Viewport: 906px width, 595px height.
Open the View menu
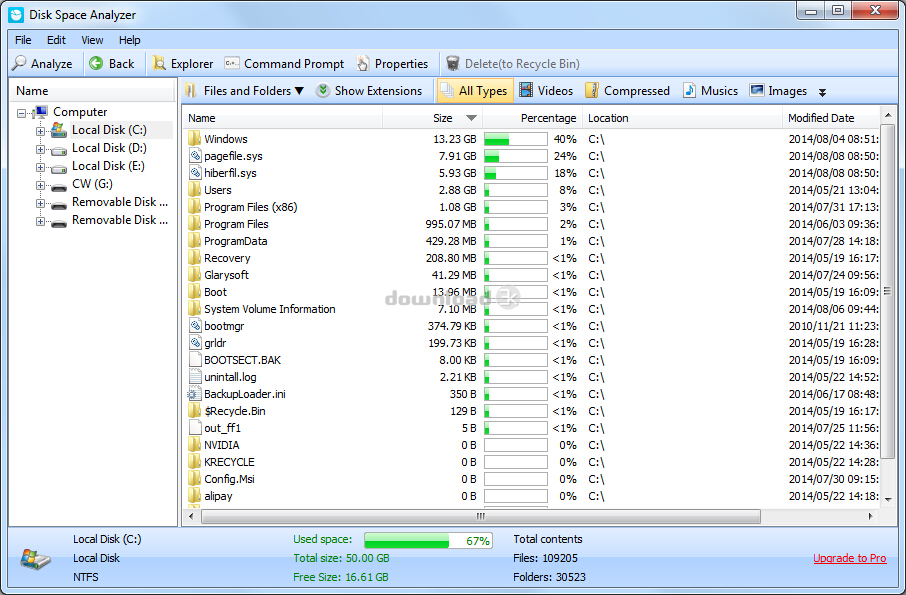point(92,40)
